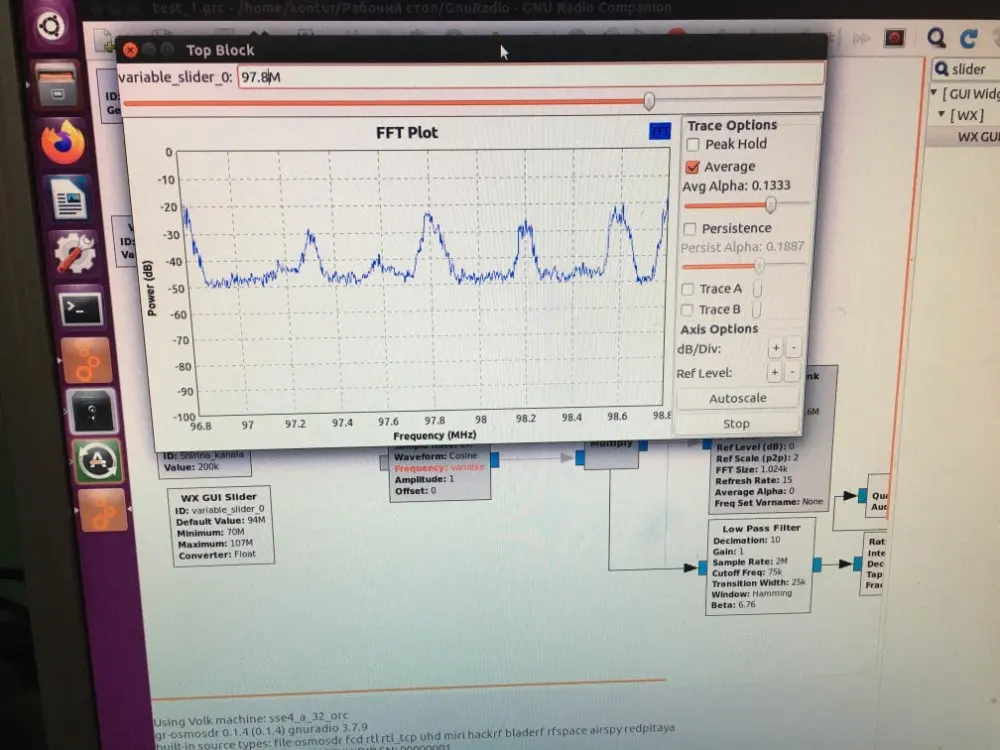Open LibreOffice Writer in the dock
Image resolution: width=1000 pixels, height=750 pixels.
pyautogui.click(x=69, y=198)
